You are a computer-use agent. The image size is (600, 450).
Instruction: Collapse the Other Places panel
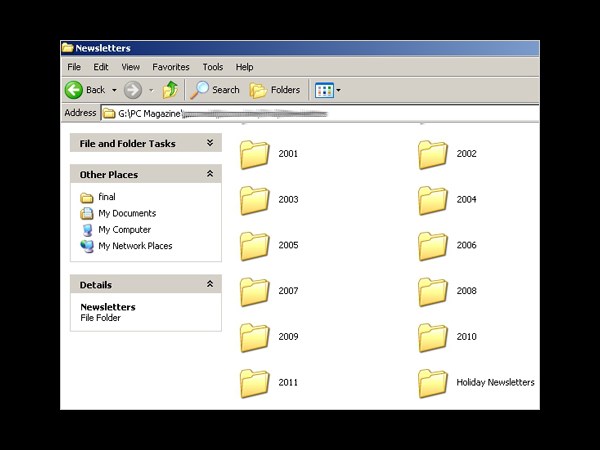[210, 174]
